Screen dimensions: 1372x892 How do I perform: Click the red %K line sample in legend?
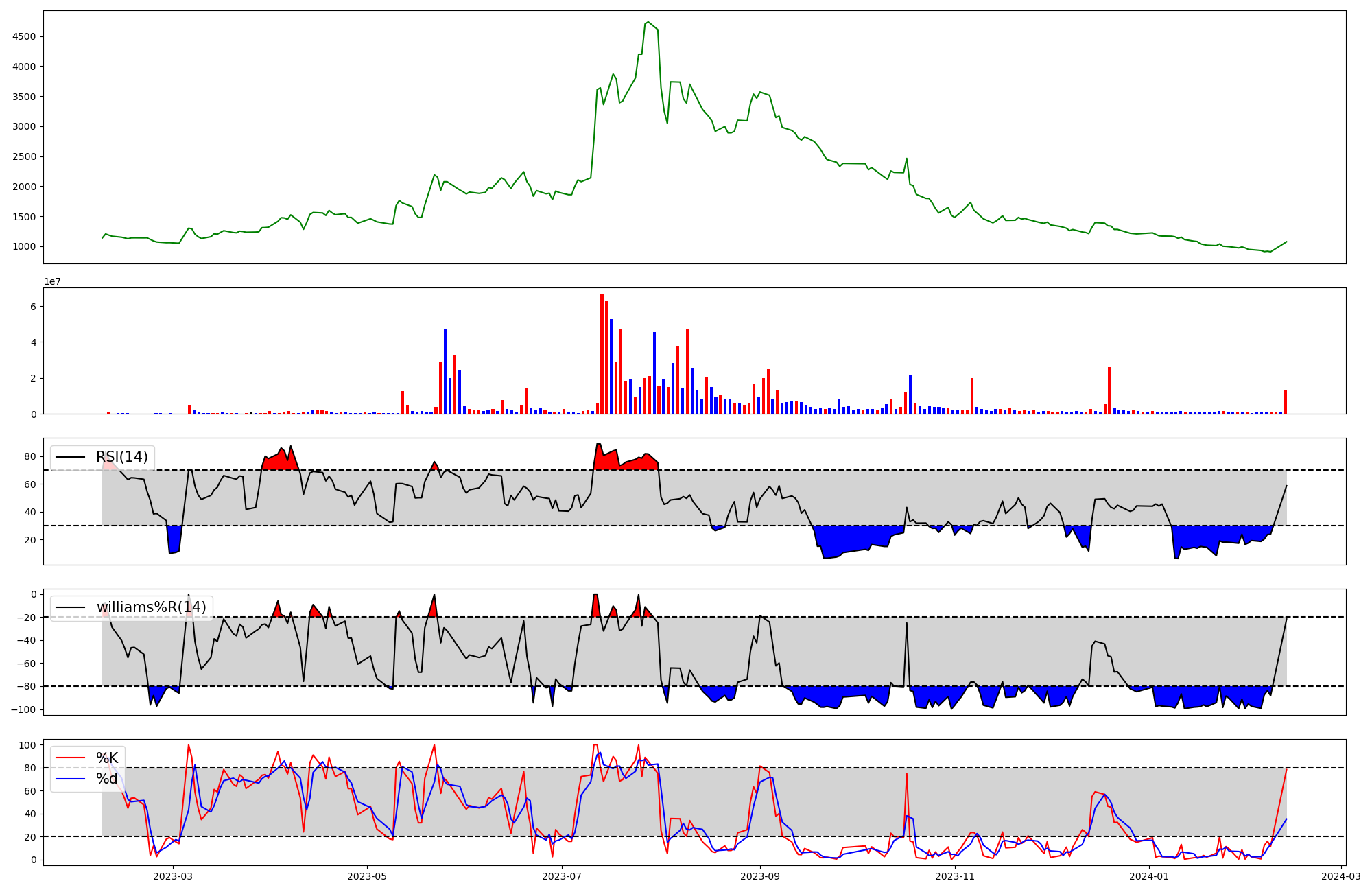(71, 758)
